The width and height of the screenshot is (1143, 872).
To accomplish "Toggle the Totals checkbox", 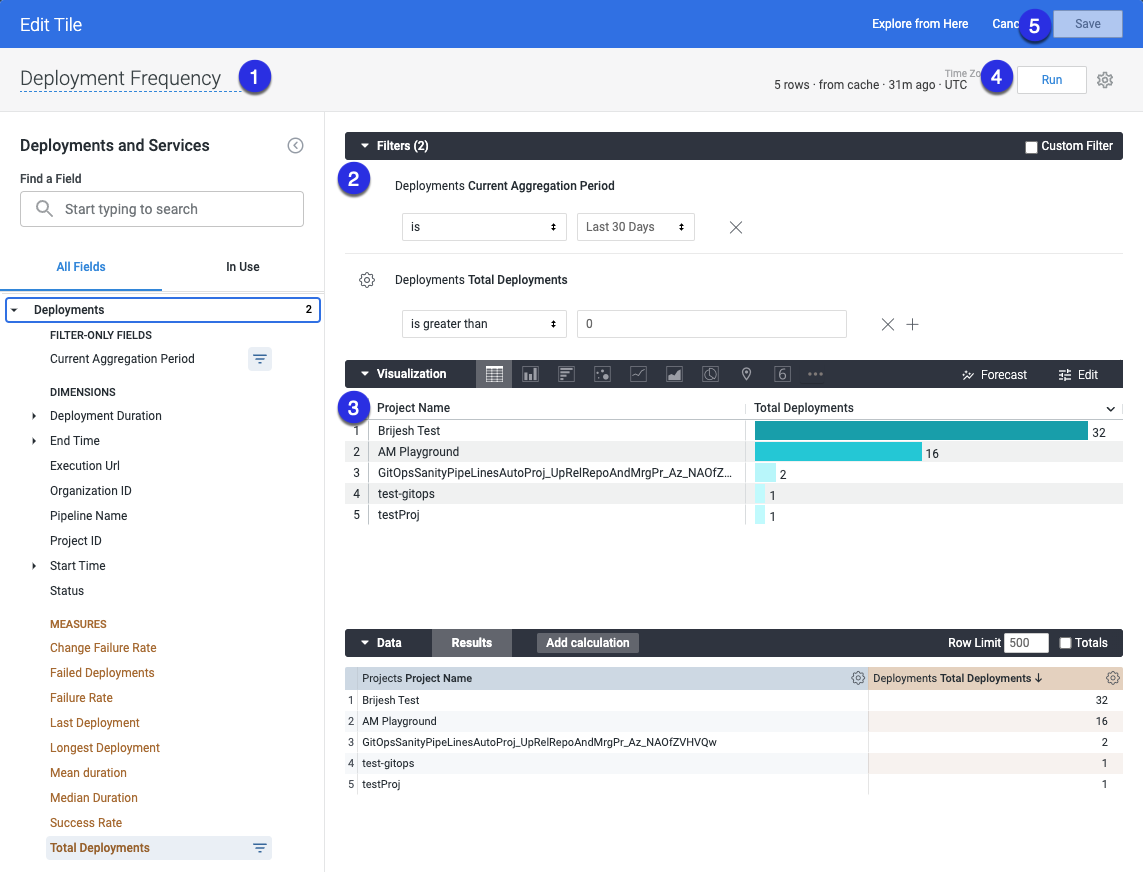I will pos(1065,643).
